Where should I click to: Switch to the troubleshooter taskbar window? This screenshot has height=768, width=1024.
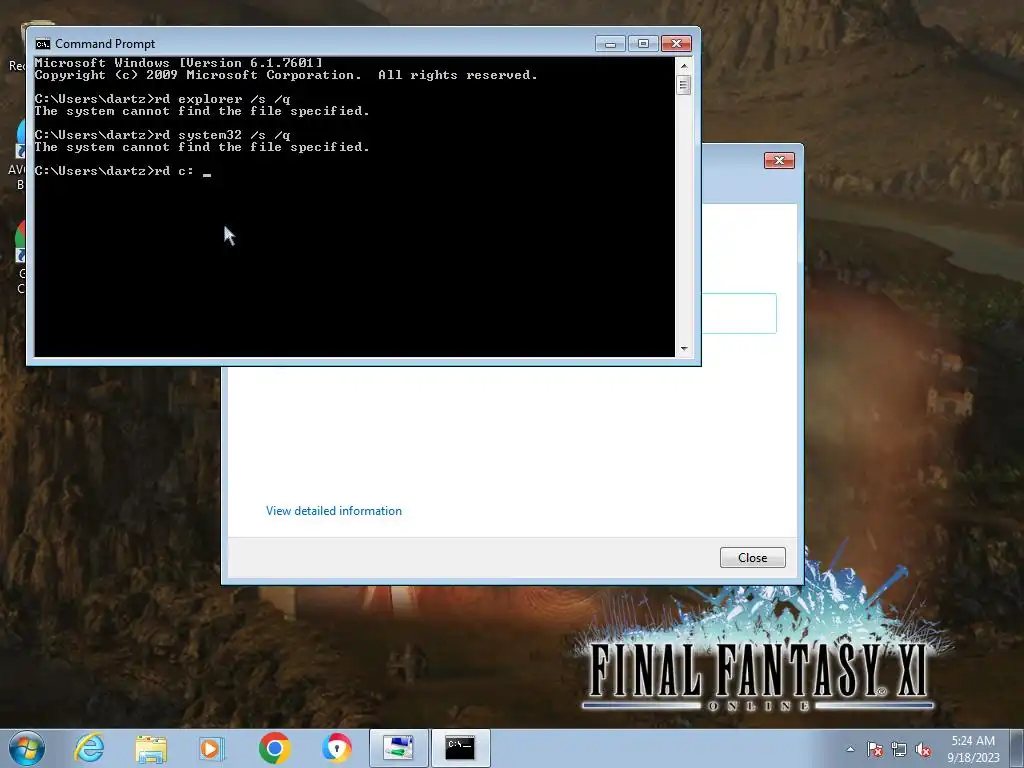pos(398,748)
